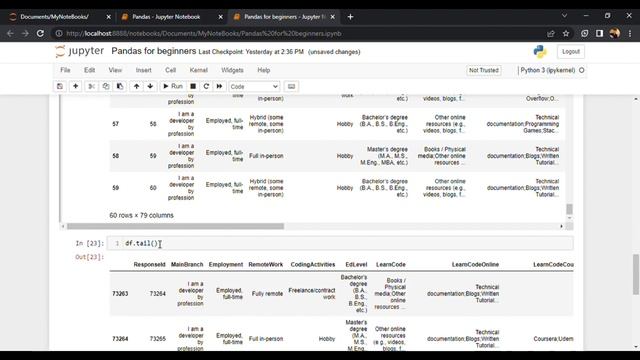Restart the kernel icon
640x360 pixels.
[206, 87]
